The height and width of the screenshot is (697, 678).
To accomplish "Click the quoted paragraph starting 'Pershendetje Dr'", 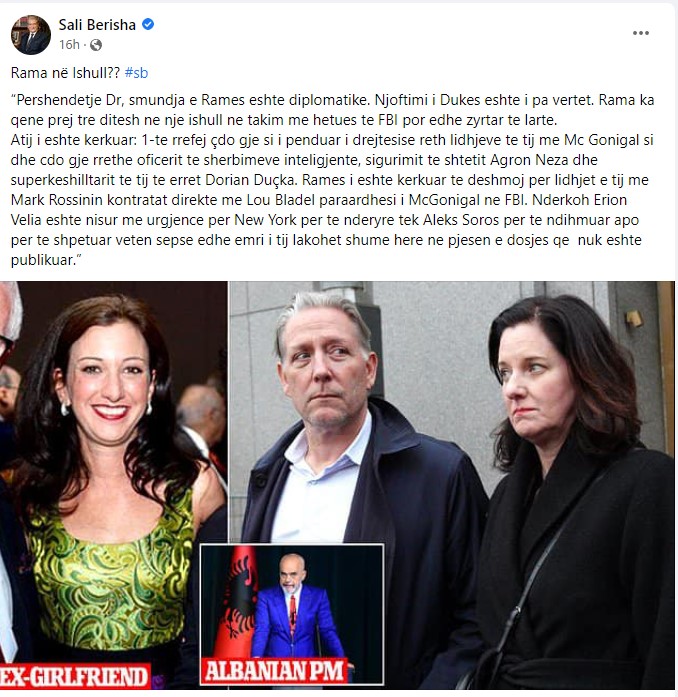I will [333, 180].
